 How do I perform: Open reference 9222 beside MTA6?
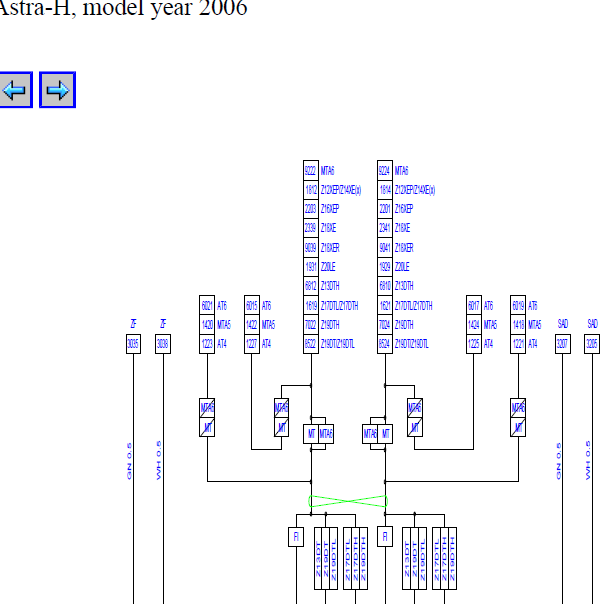click(311, 170)
